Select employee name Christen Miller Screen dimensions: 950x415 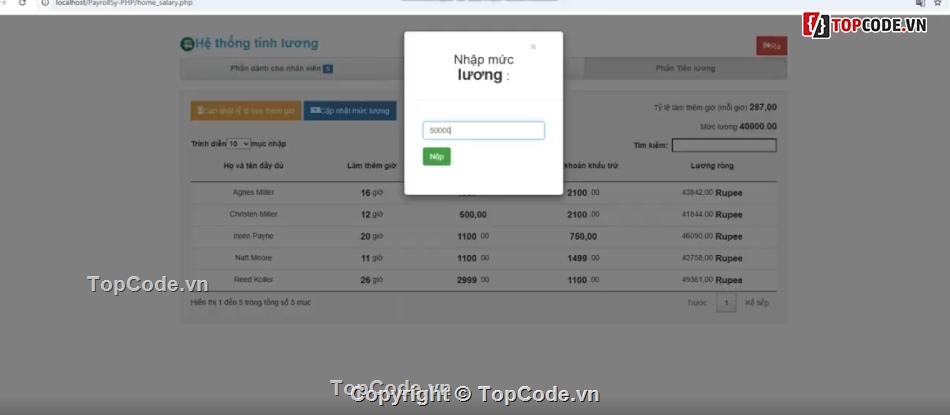(x=253, y=214)
